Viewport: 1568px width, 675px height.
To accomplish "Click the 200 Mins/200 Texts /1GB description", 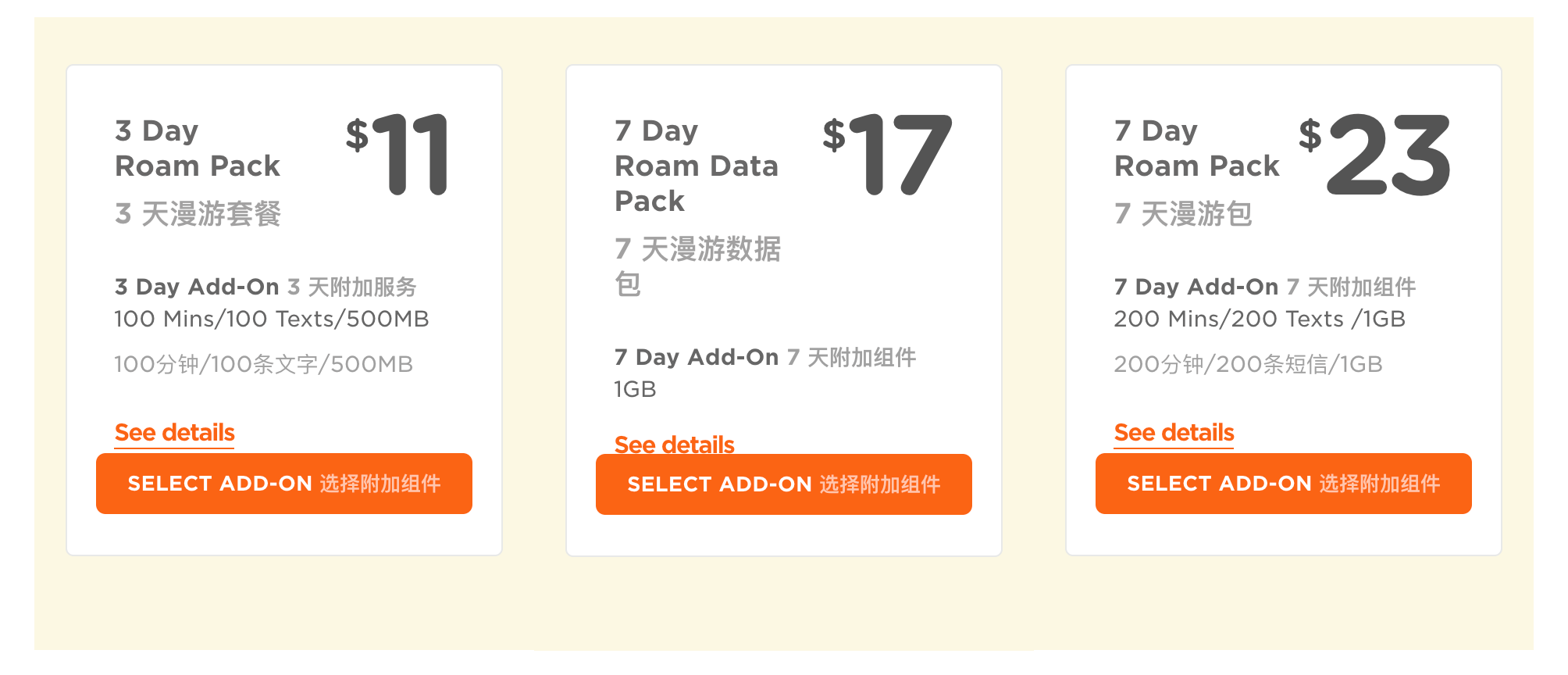I will [1259, 319].
